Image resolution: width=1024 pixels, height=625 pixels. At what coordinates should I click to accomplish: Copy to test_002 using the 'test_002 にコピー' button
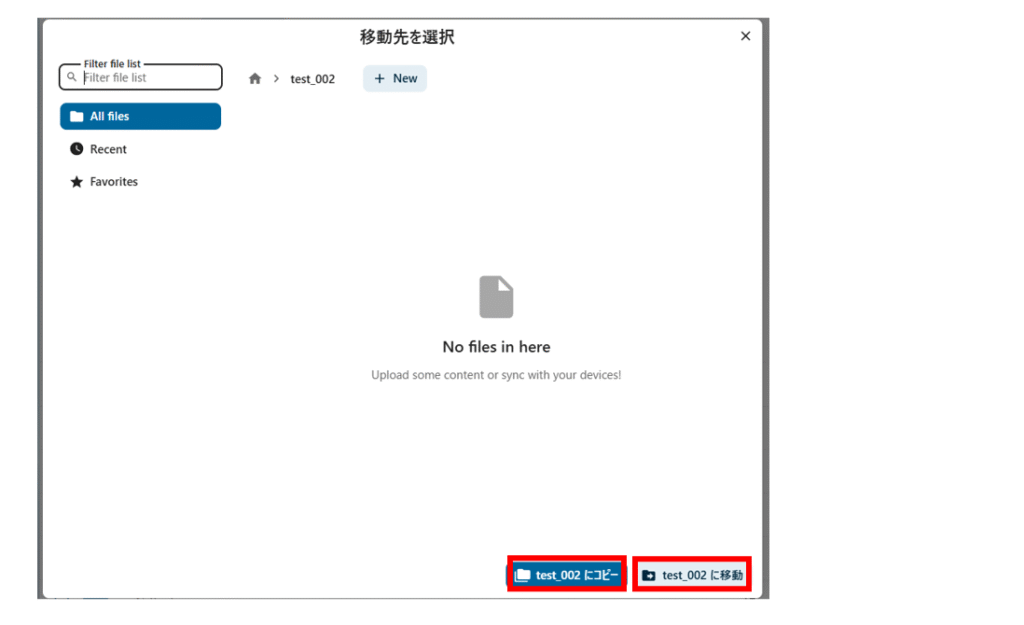coord(567,575)
